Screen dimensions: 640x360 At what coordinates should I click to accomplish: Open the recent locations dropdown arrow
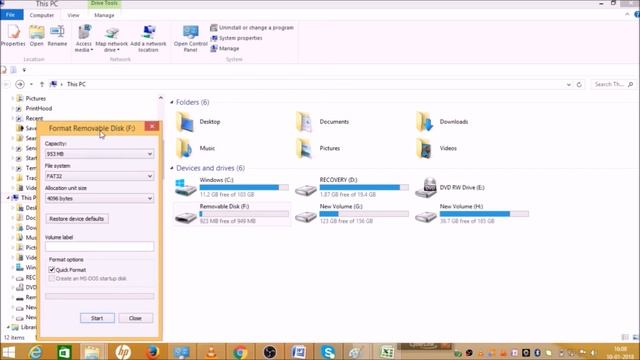point(31,84)
